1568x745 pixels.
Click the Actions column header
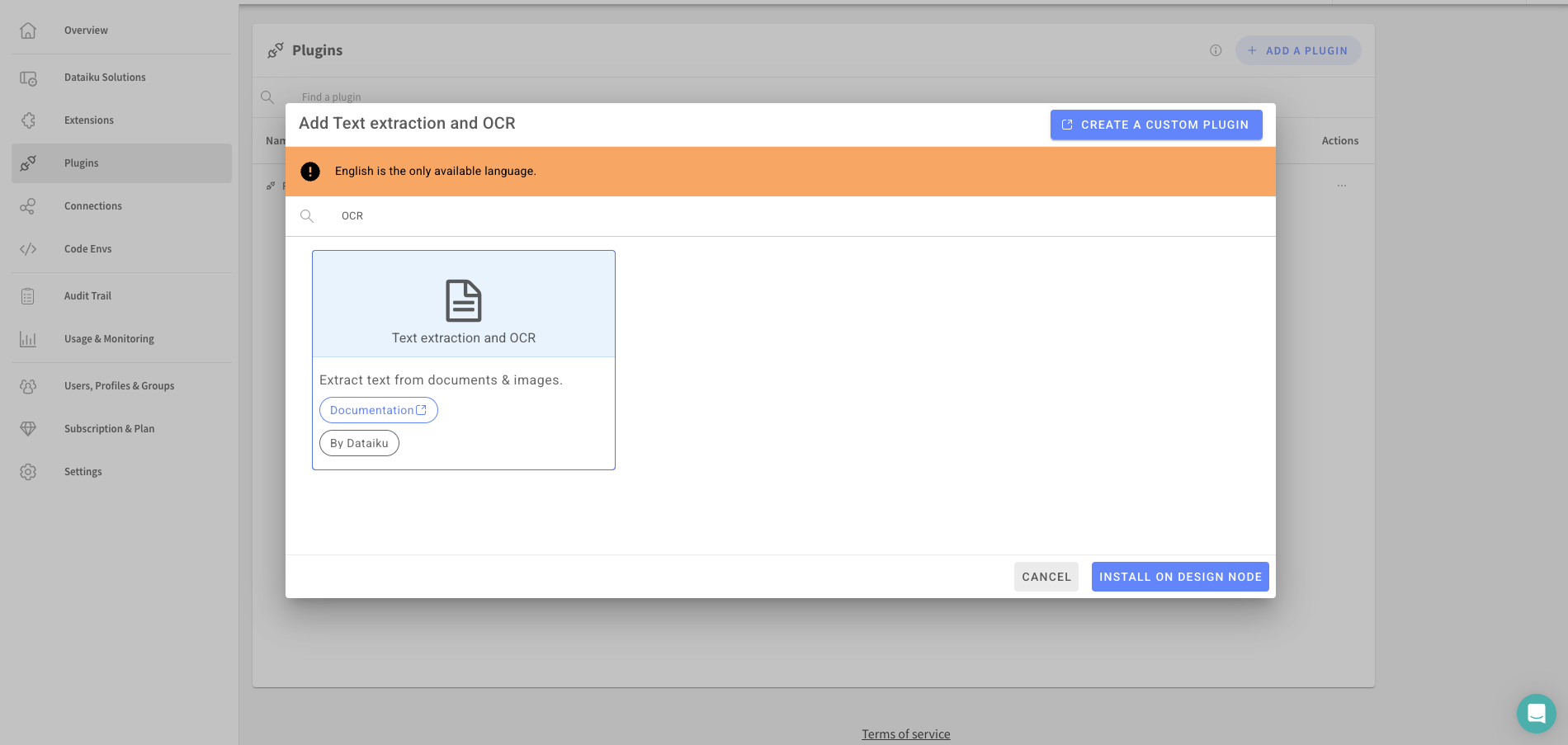(x=1340, y=141)
